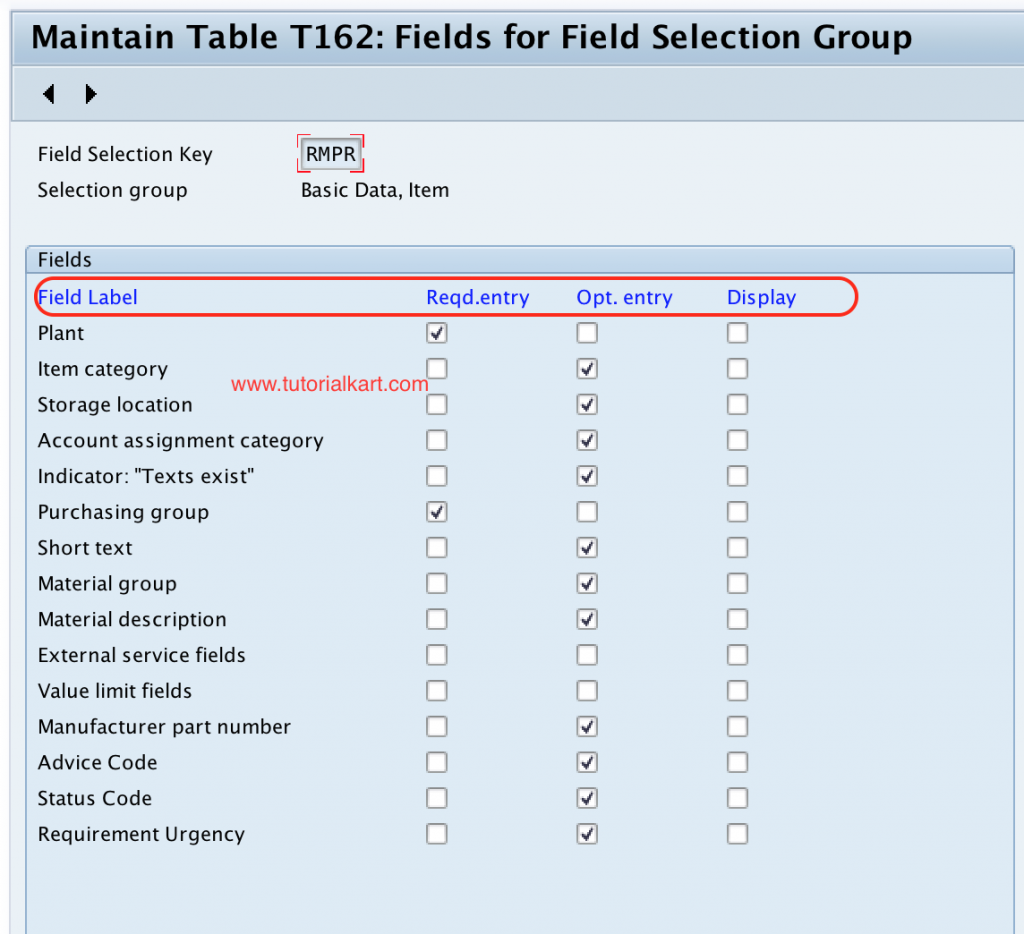
Task: Enable Reqd.entry for Material group
Action: (x=436, y=583)
